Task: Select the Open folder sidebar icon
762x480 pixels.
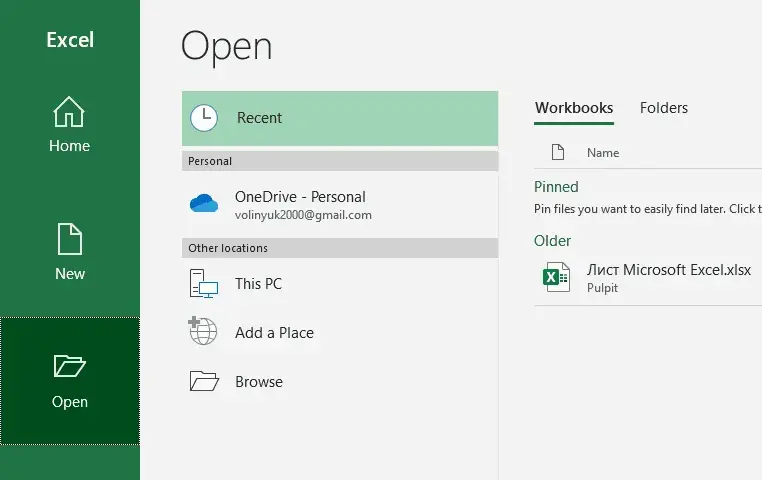Action: pos(69,366)
